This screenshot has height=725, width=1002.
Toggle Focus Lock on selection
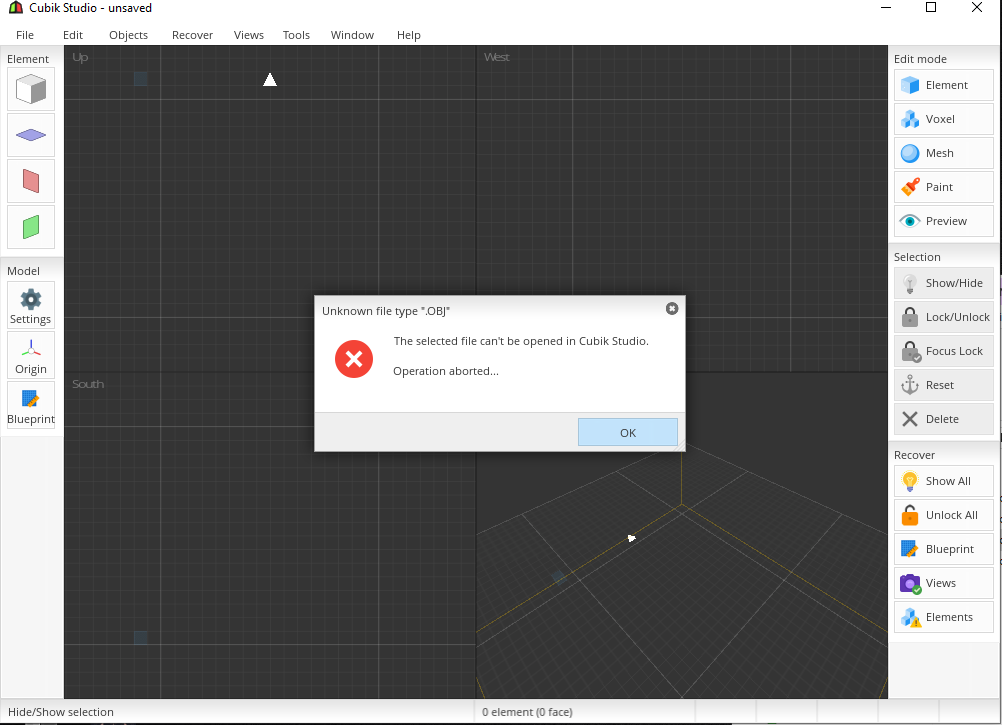(x=943, y=351)
